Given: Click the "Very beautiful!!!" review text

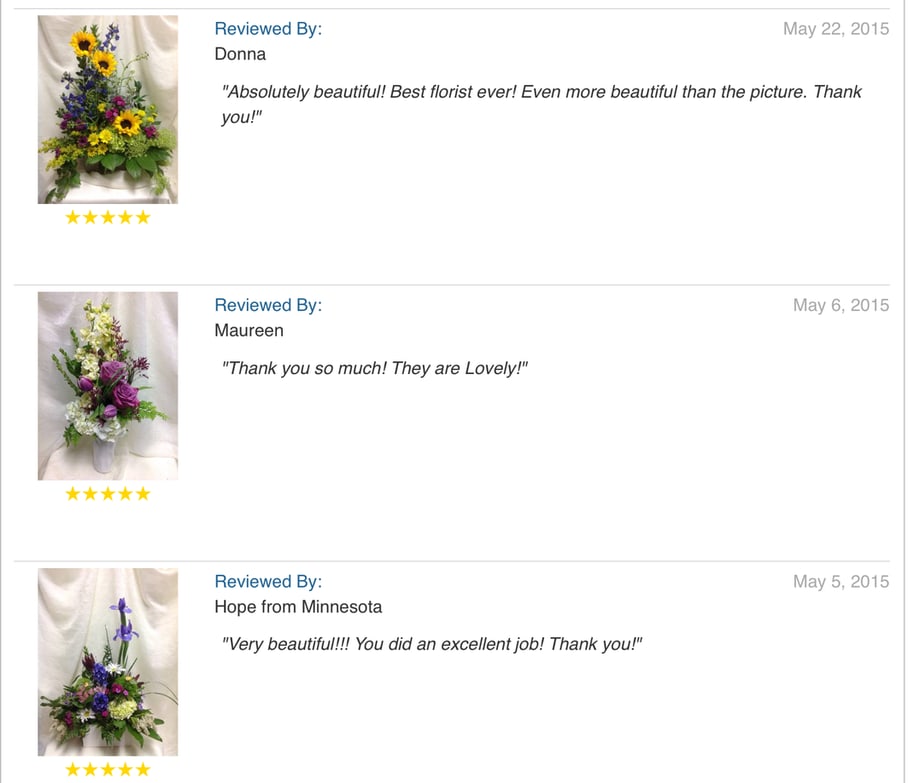Looking at the screenshot, I should click(x=431, y=644).
